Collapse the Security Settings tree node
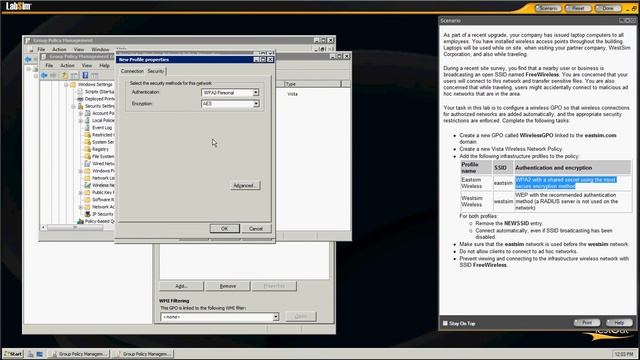Screen dimensions: 640x360 point(73,106)
